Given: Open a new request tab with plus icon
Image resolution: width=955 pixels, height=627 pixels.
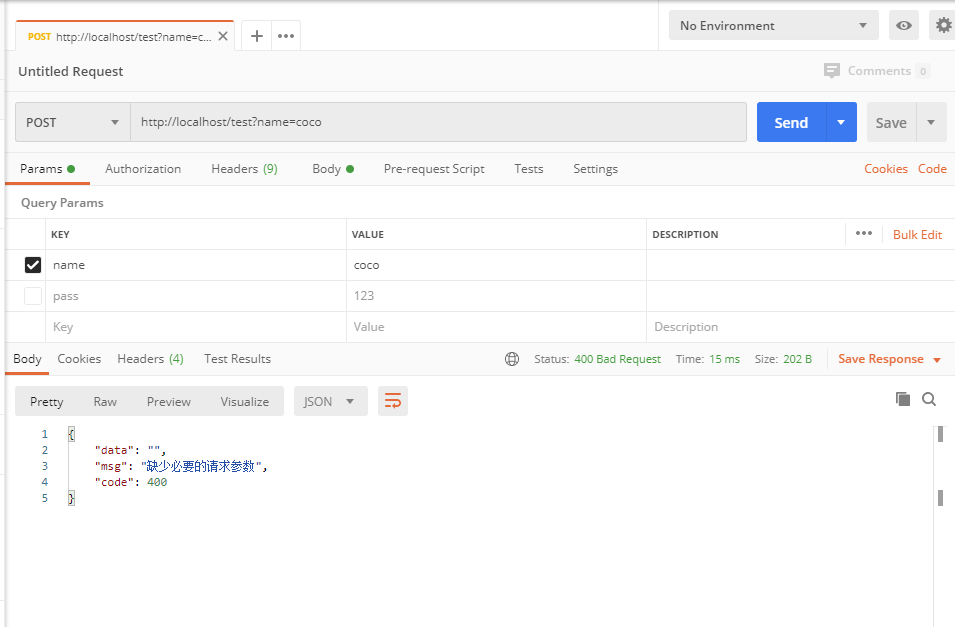Looking at the screenshot, I should click(256, 36).
